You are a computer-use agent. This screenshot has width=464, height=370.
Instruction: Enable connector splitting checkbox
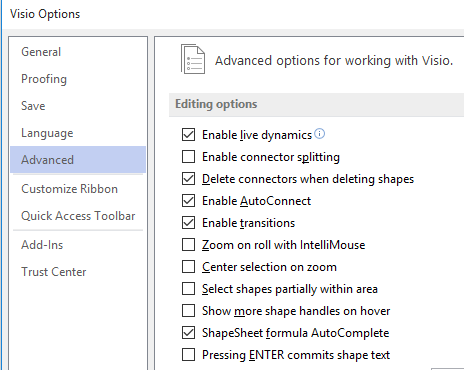coord(188,157)
